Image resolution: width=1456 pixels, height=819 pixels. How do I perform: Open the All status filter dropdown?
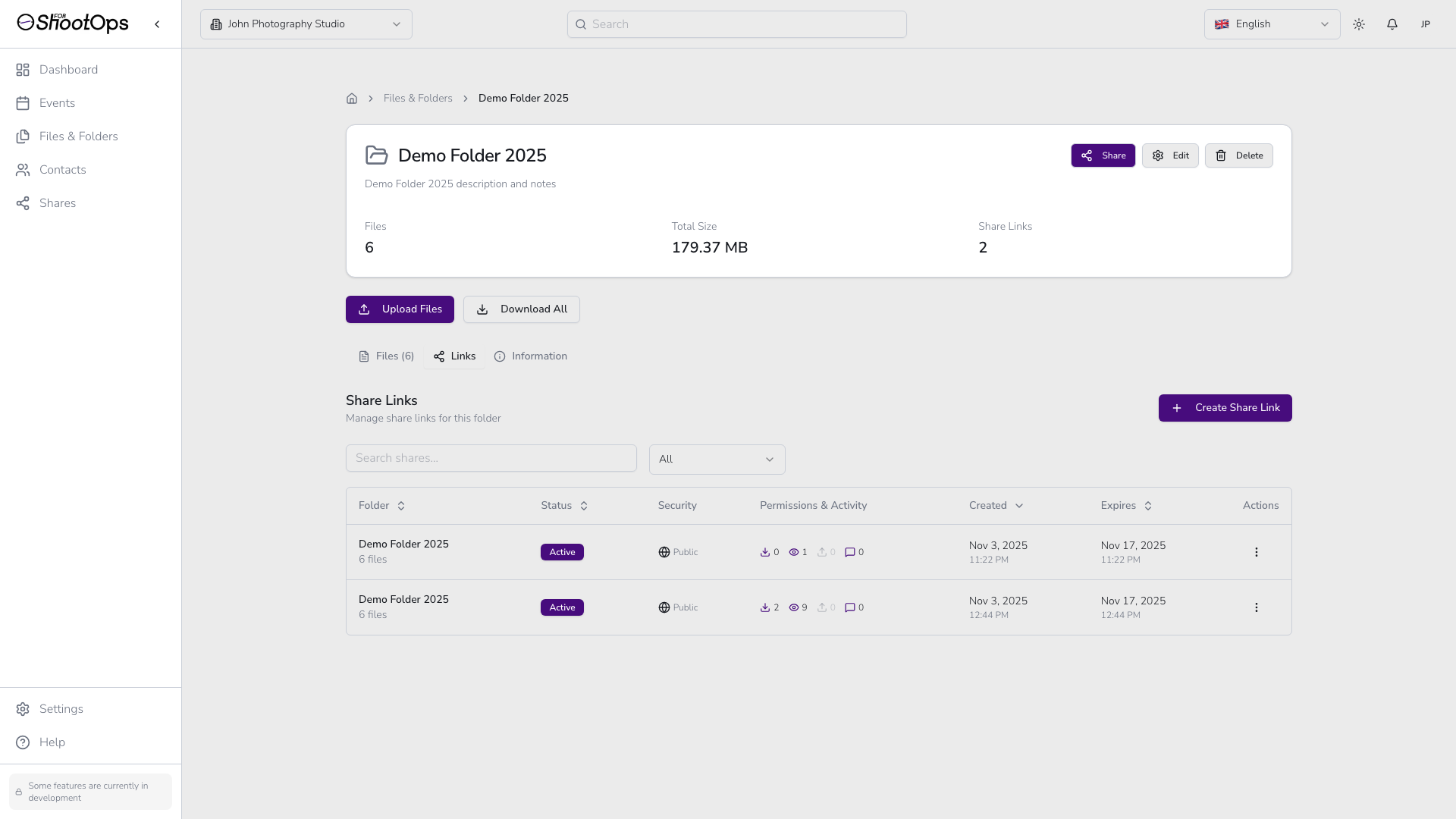717,460
